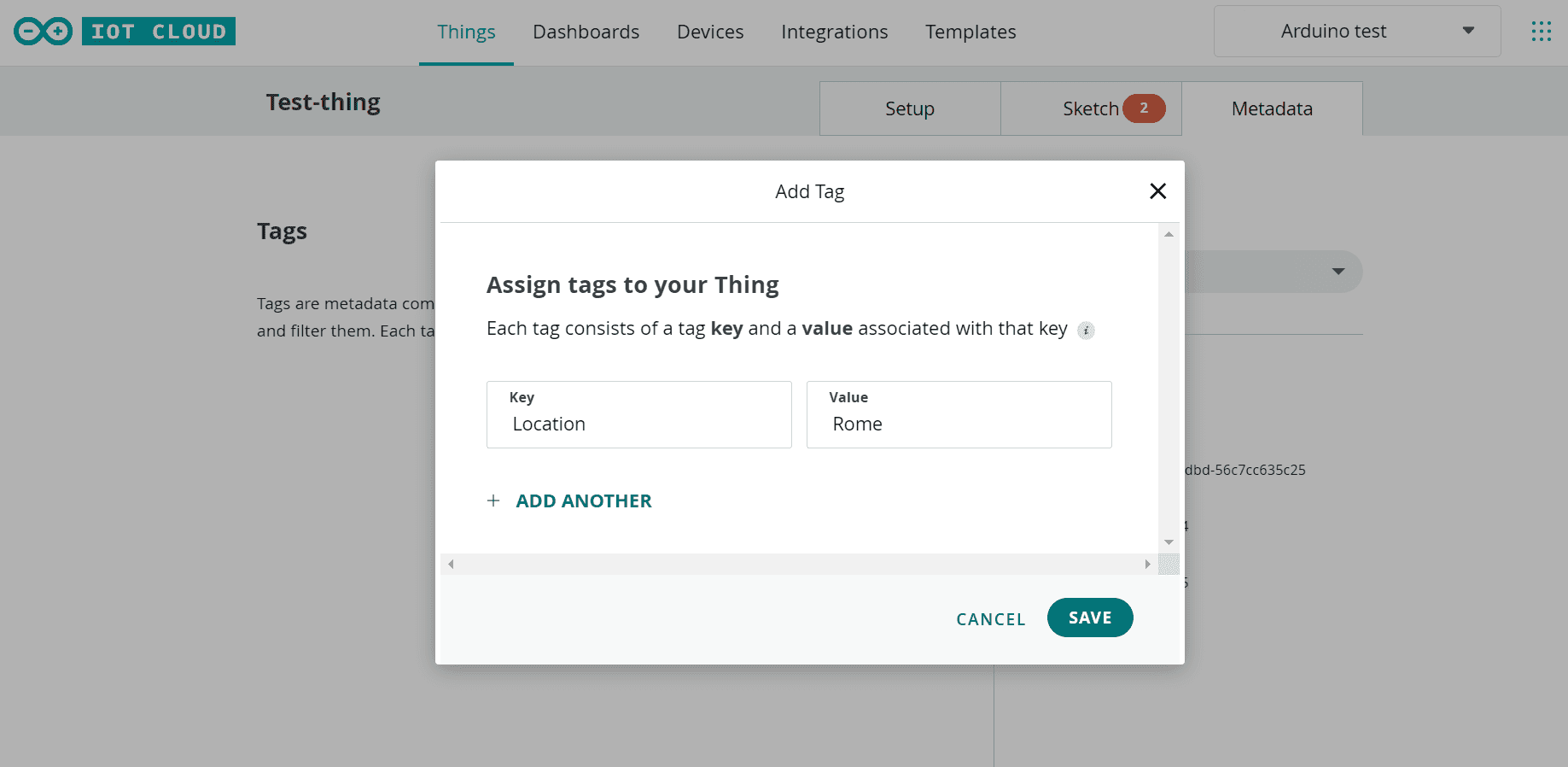Go to the Integrations section
Viewport: 1568px width, 767px height.
click(x=834, y=32)
